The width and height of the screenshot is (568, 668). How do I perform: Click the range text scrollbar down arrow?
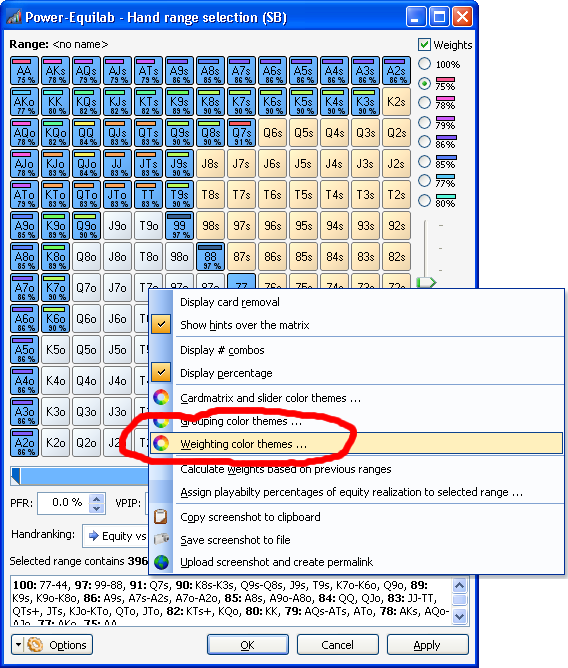click(x=459, y=616)
